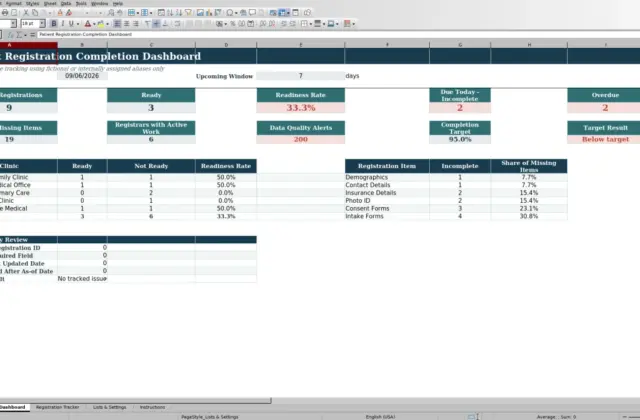Screen dimensions: 640x420
Task: Open Print Preview from toolbar
Action: (14, 13)
